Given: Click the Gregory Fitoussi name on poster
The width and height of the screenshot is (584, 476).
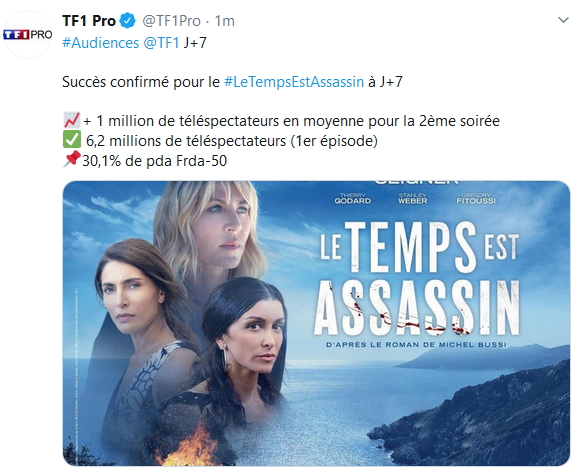Looking at the screenshot, I should [476, 199].
